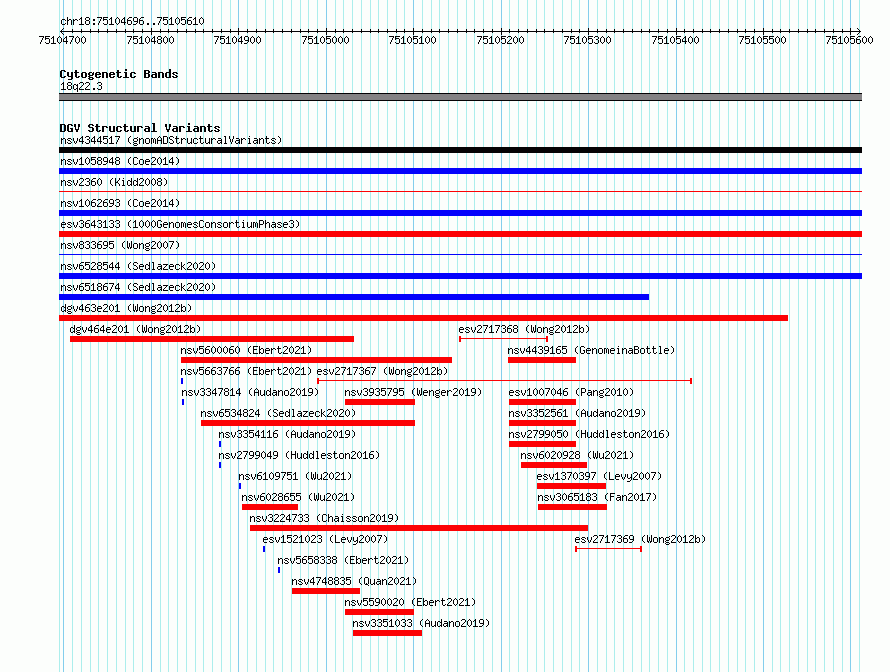Select the red dgv463e201 bar
This screenshot has width=890, height=672.
click(x=423, y=318)
